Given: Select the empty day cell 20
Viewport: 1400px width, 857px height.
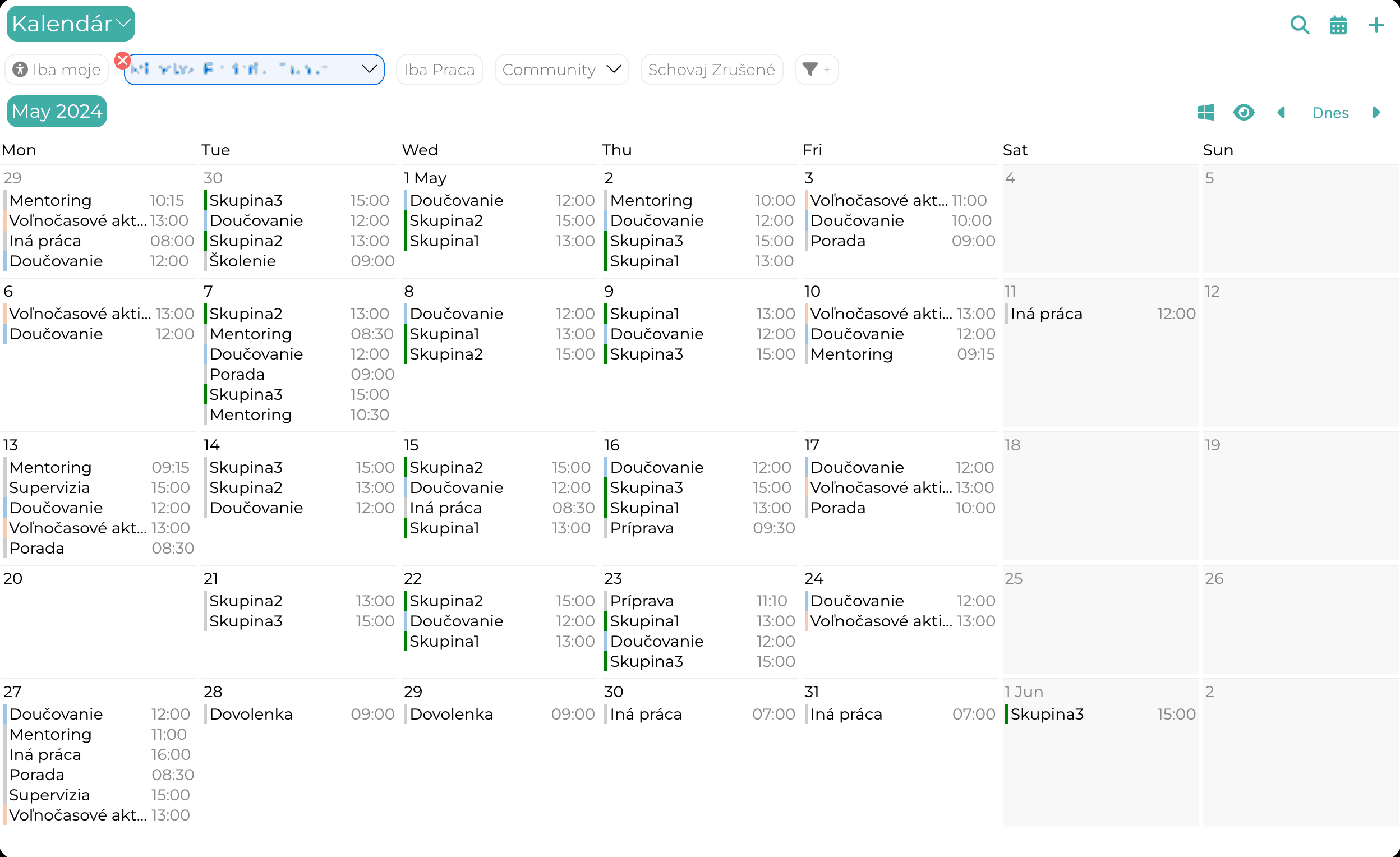Looking at the screenshot, I should [x=99, y=619].
